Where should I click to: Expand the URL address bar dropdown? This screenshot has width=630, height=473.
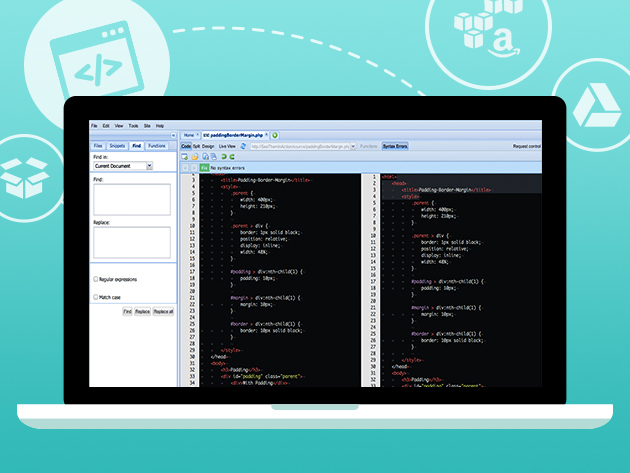point(353,146)
